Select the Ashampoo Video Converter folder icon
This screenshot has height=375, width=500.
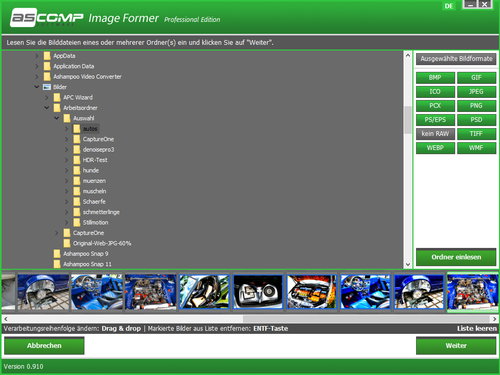(x=47, y=77)
